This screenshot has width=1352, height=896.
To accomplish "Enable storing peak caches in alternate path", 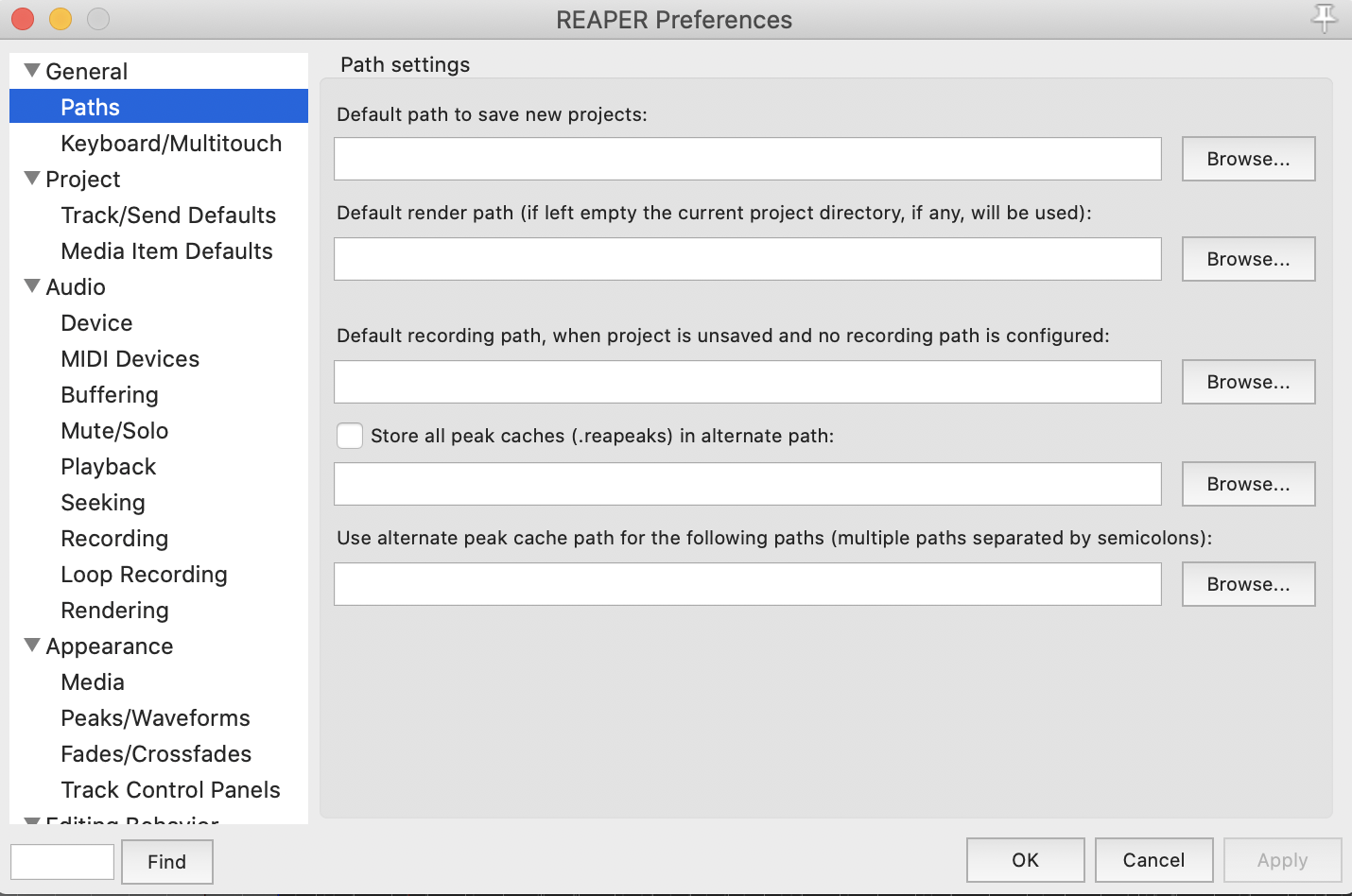I will [350, 436].
